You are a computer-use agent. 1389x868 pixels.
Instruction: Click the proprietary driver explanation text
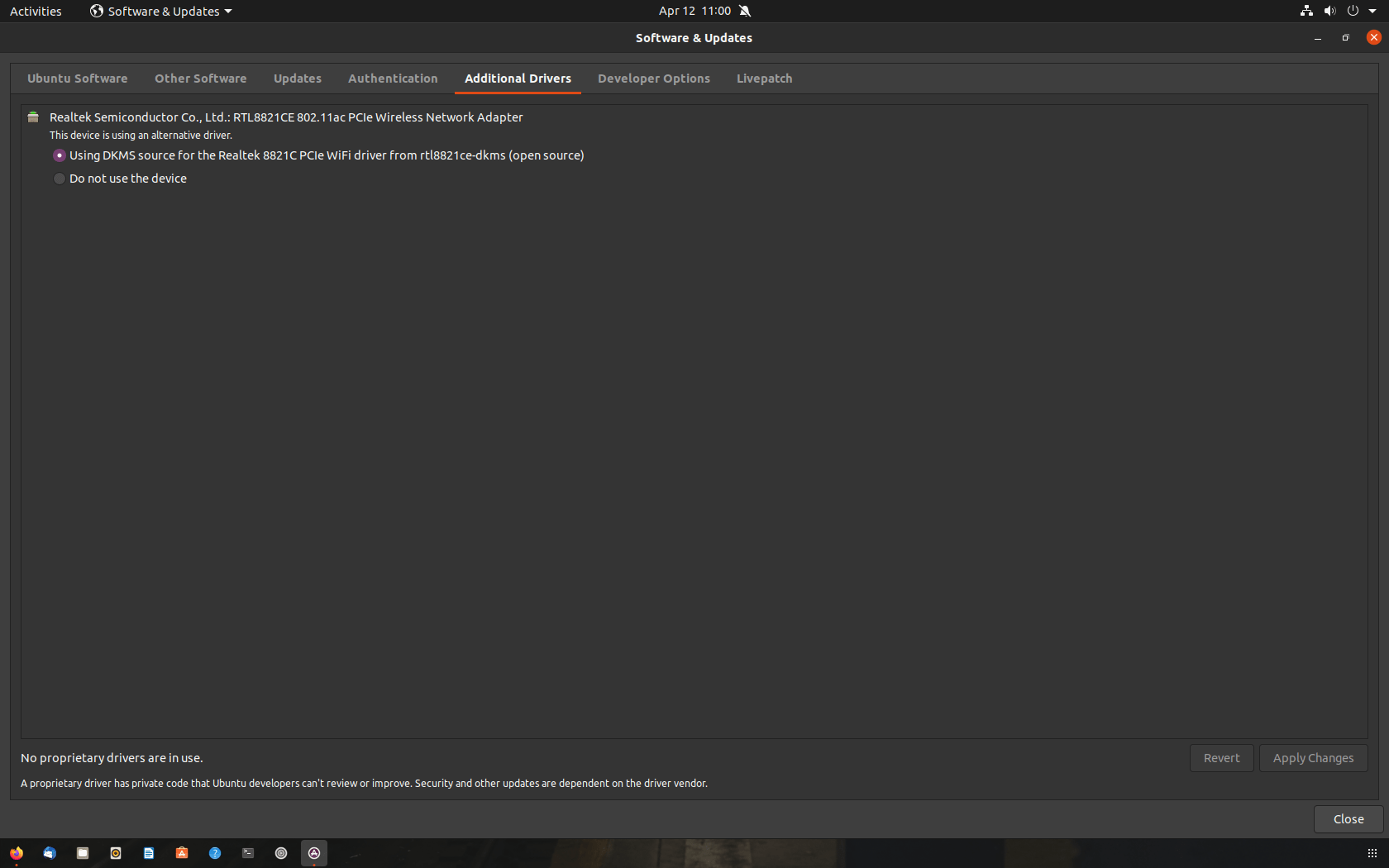click(364, 784)
